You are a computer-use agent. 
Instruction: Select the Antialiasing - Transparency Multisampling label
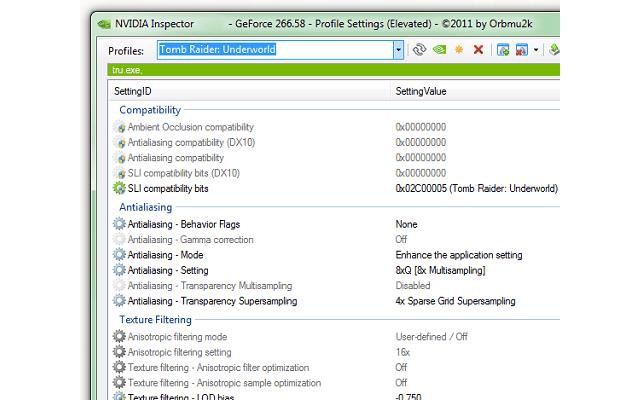tap(210, 285)
